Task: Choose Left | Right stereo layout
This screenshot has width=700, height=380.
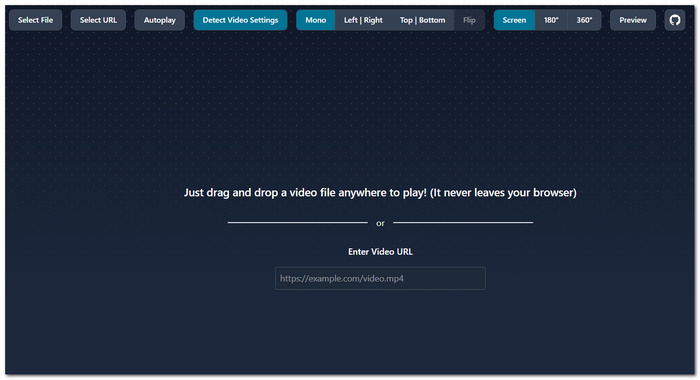Action: tap(363, 20)
